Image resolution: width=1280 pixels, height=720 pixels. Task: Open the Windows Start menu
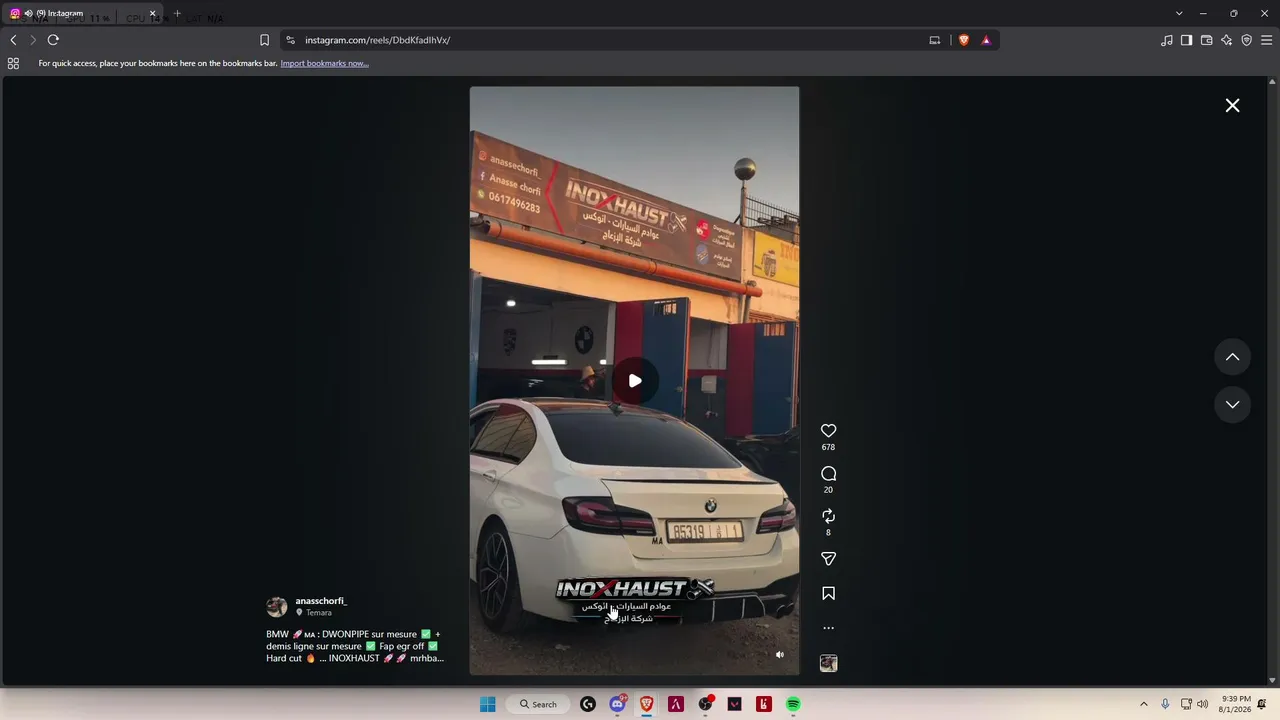click(x=487, y=704)
